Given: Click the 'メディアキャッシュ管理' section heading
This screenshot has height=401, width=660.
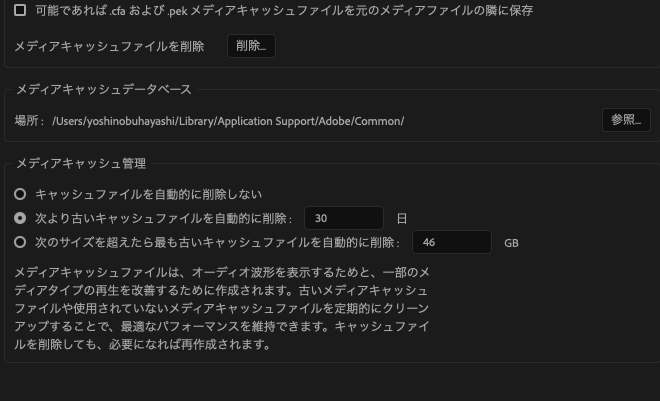Looking at the screenshot, I should coord(81,163).
